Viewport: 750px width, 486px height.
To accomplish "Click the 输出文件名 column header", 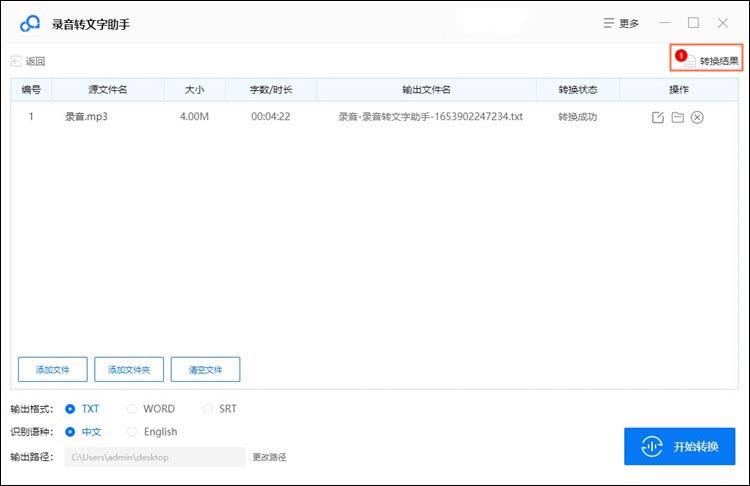I will (426, 89).
